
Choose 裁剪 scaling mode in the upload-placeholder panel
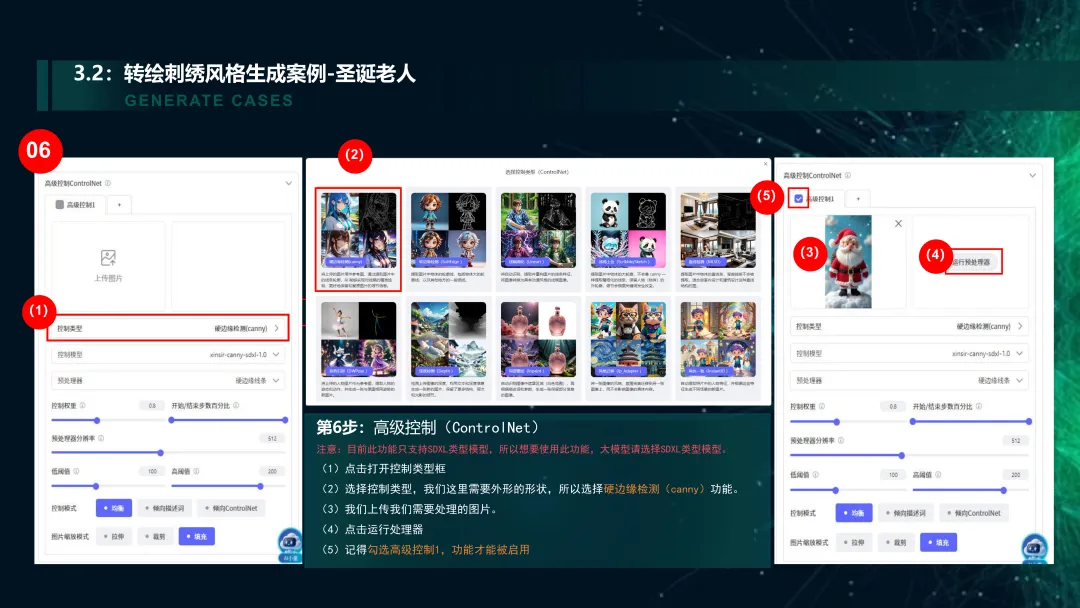[x=155, y=536]
